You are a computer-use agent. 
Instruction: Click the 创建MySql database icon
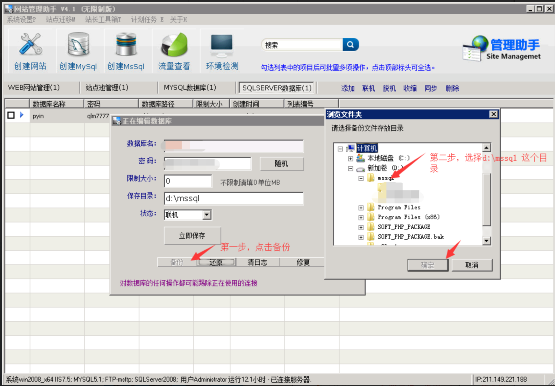(x=78, y=44)
